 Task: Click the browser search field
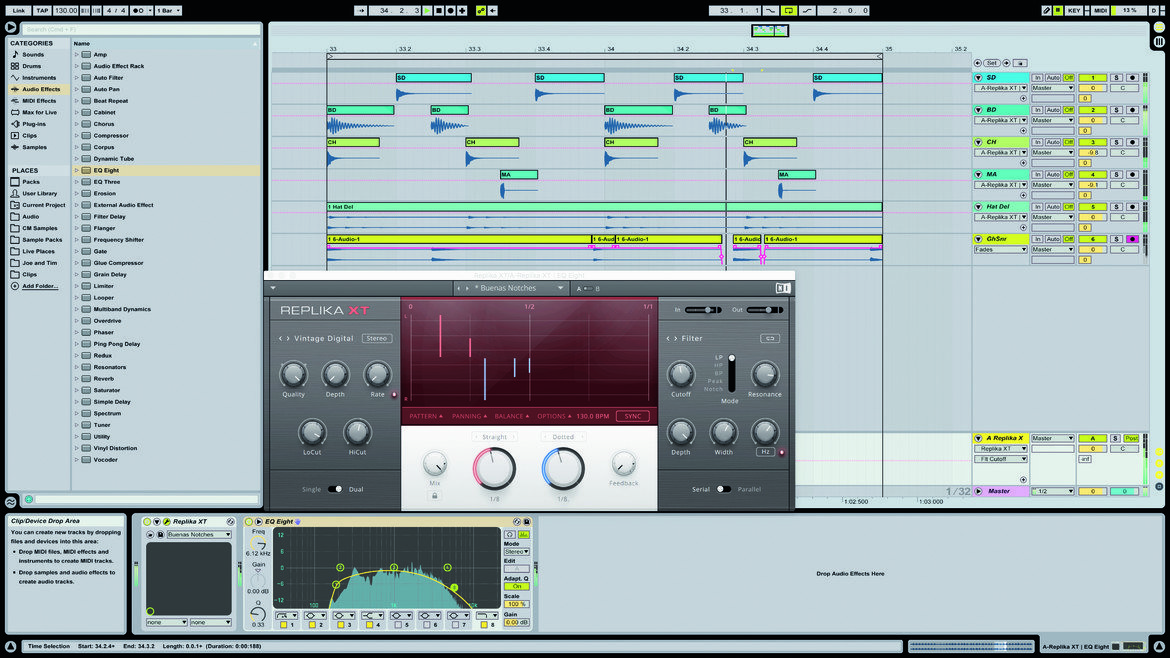[141, 29]
